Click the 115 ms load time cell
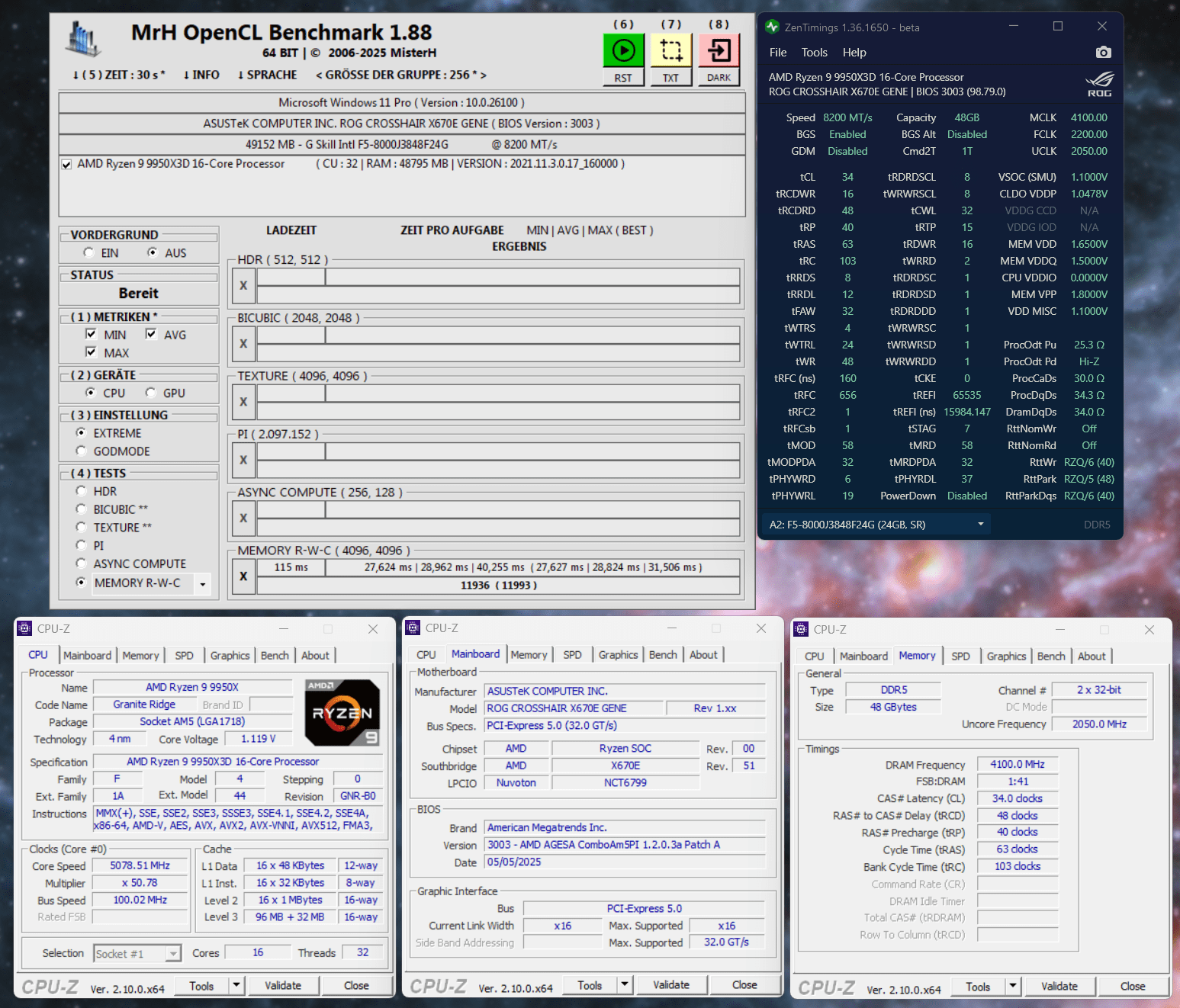1180x1008 pixels. (x=291, y=567)
